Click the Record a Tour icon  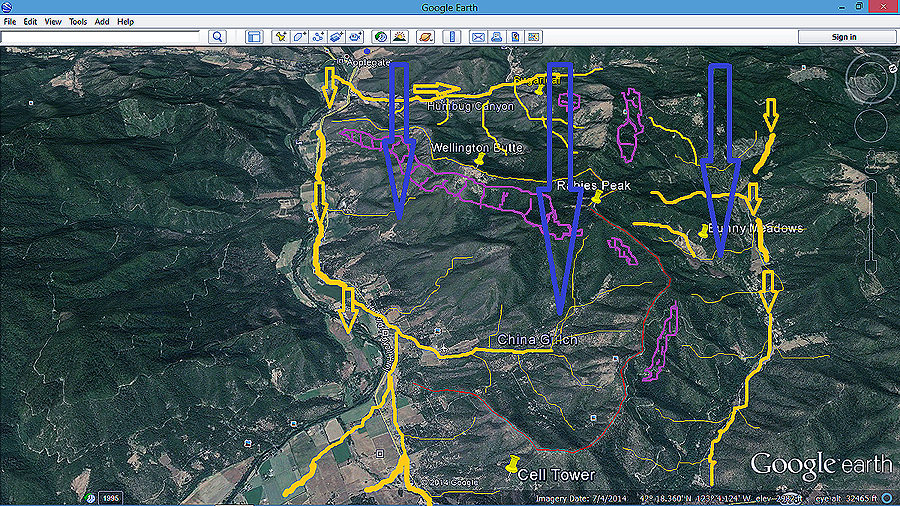coord(355,37)
